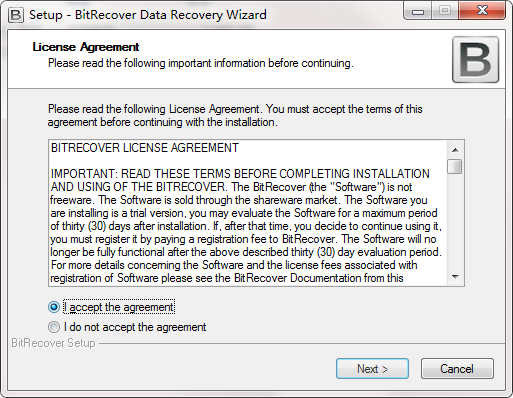Close the setup wizard window

click(482, 11)
